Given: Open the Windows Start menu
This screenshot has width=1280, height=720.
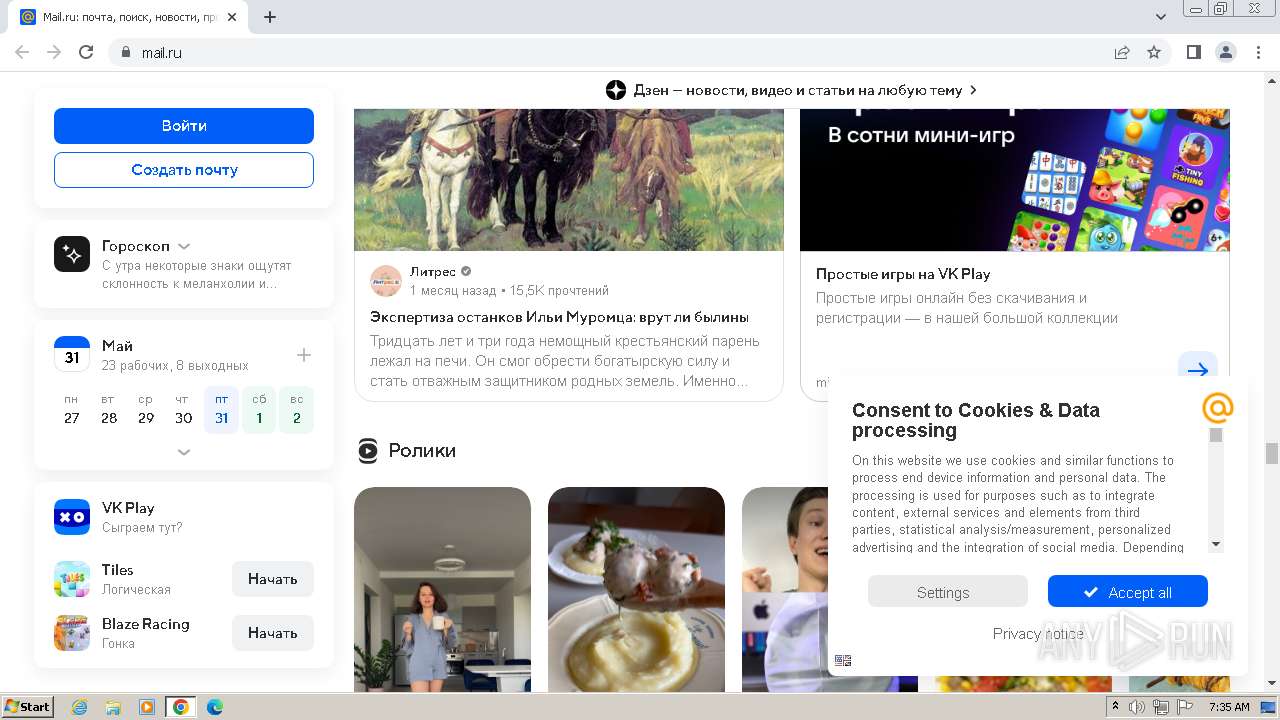Looking at the screenshot, I should point(27,707).
